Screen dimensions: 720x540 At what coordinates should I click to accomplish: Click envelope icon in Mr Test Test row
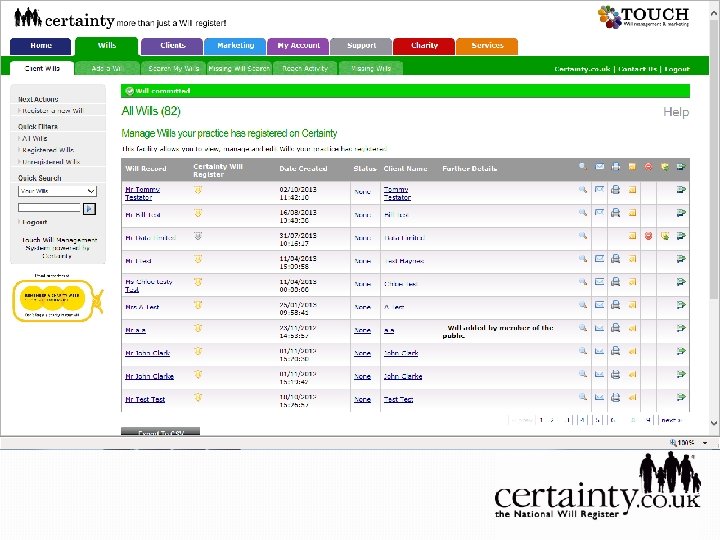[x=599, y=398]
